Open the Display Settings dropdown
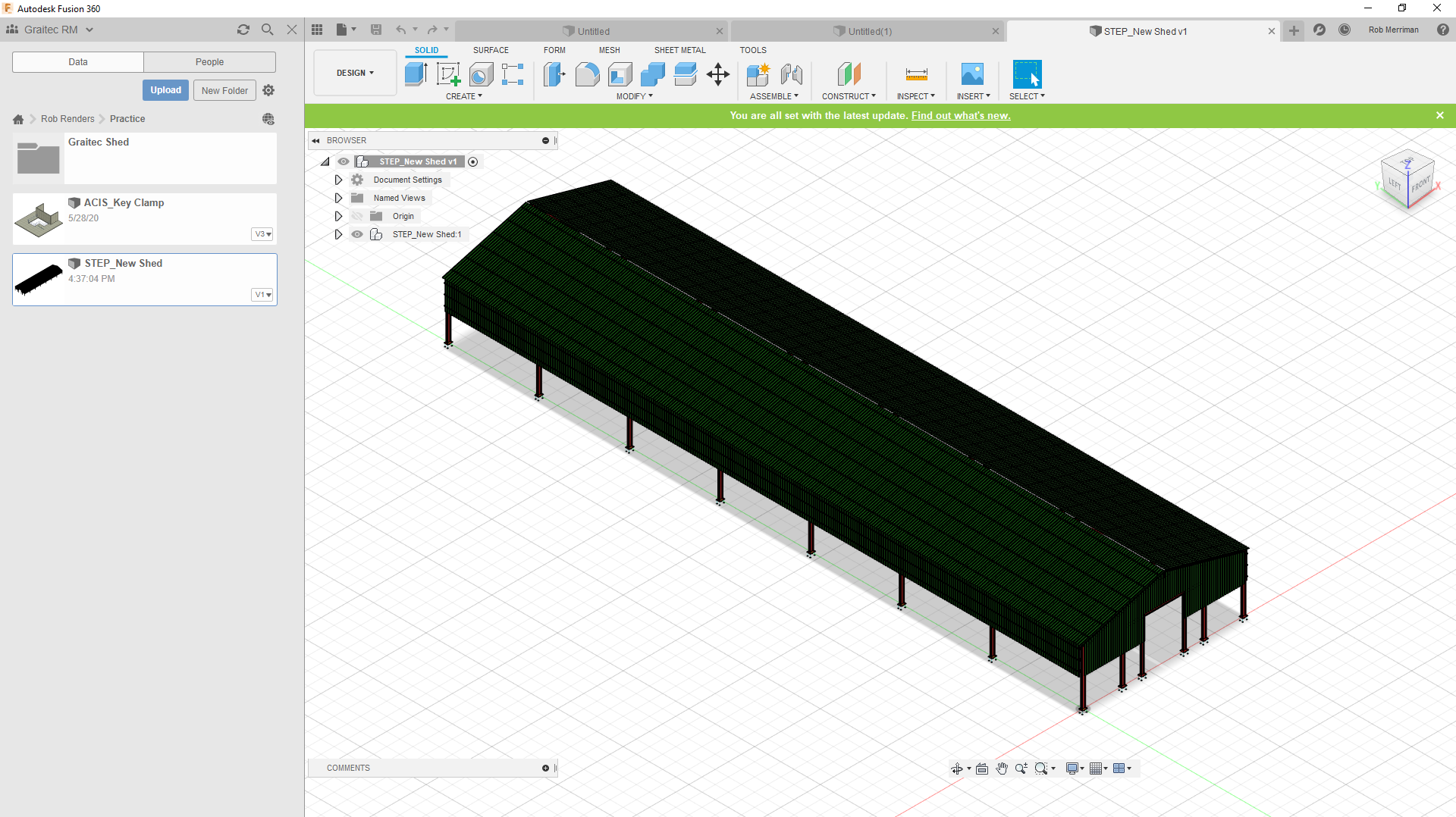Image resolution: width=1456 pixels, height=817 pixels. click(1074, 768)
